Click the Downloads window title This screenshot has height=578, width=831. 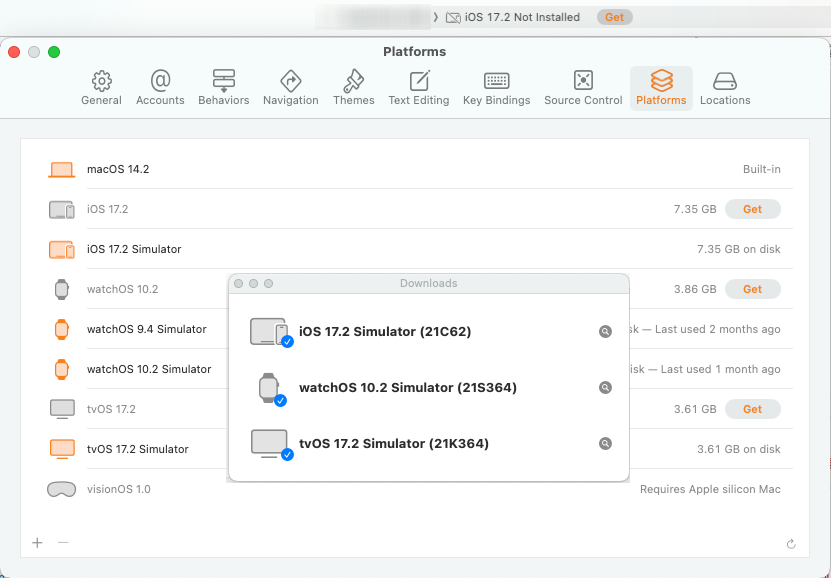(x=428, y=283)
